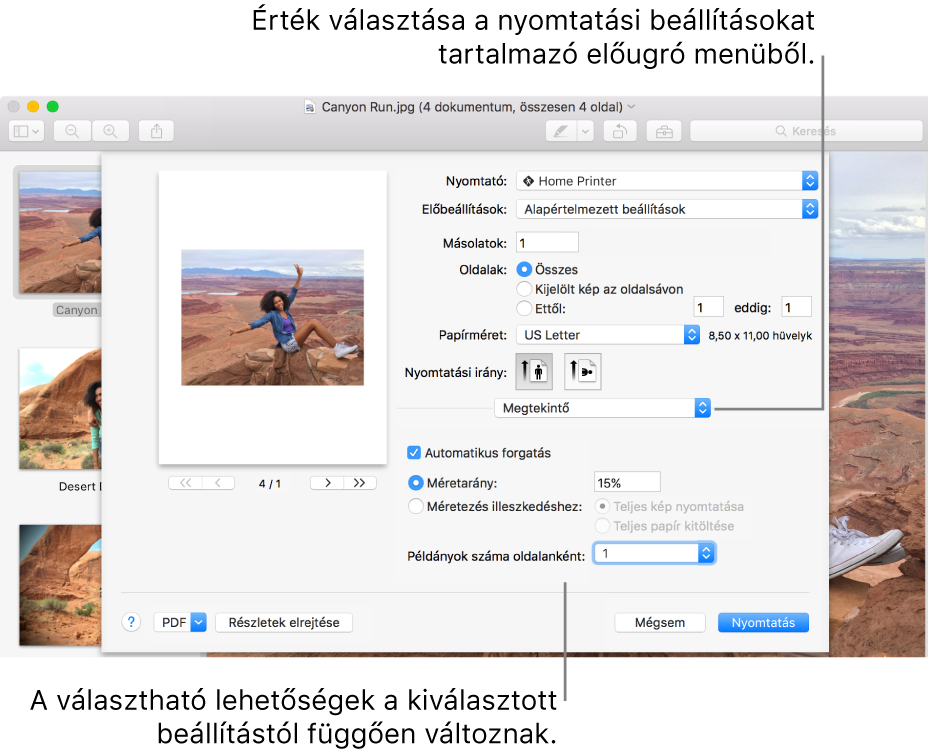
Task: Open the PDF dropdown menu
Action: point(179,622)
